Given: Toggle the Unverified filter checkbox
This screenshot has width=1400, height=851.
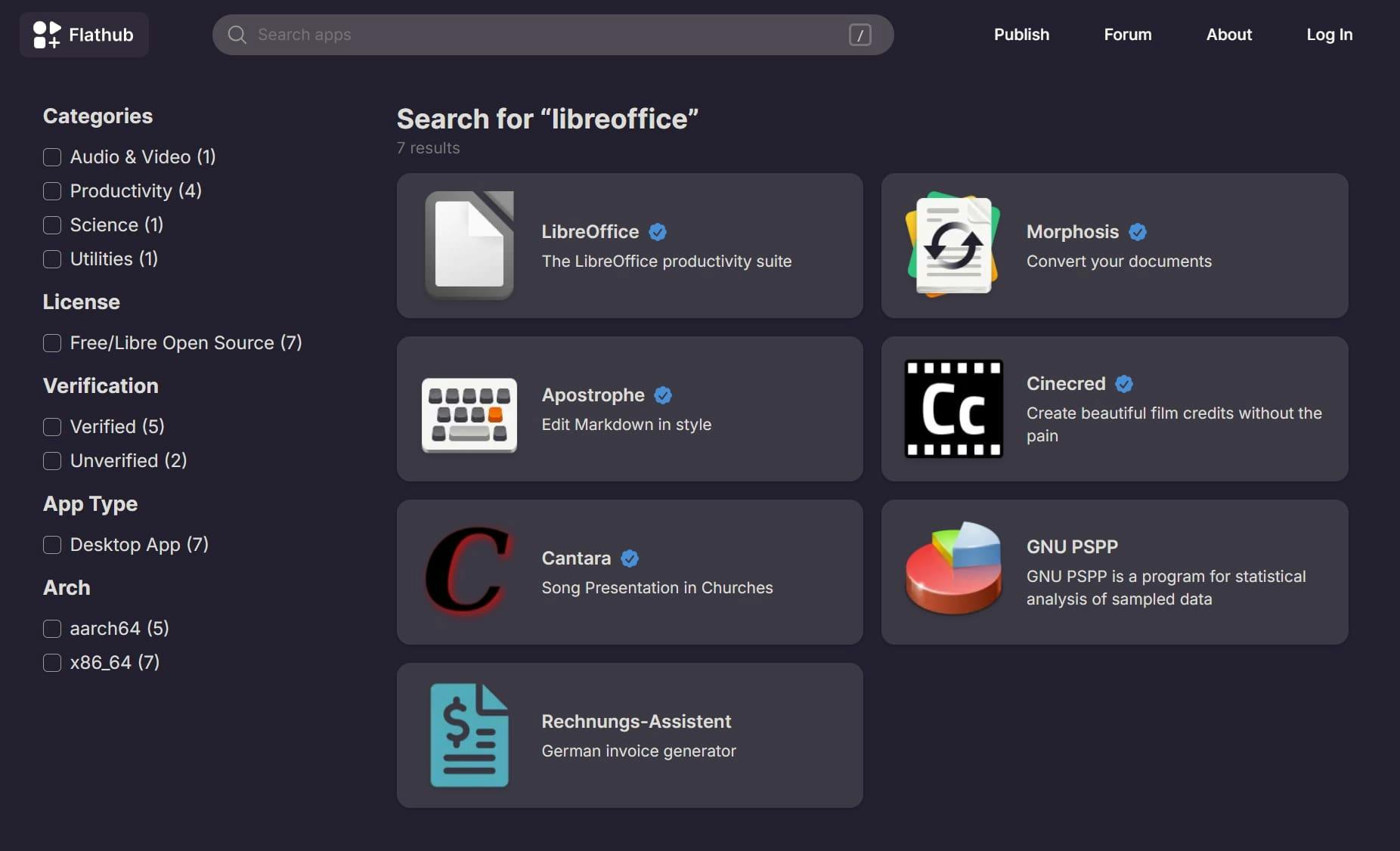Looking at the screenshot, I should pyautogui.click(x=52, y=461).
